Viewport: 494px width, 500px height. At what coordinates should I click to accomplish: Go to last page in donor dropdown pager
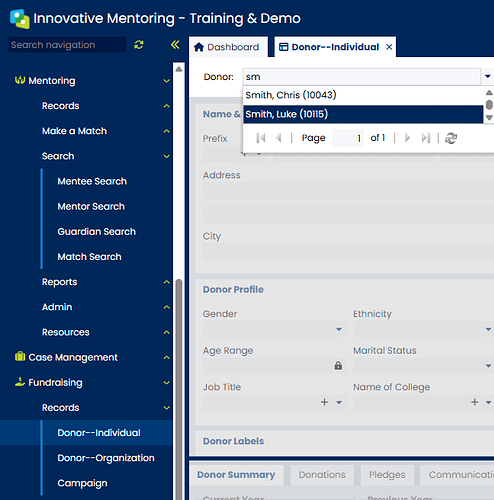click(x=426, y=138)
